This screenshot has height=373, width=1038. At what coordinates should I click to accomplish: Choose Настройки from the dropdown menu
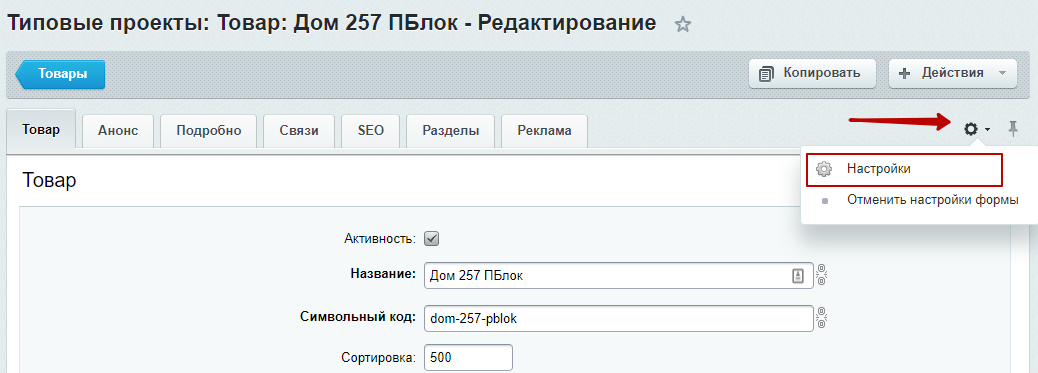coord(903,169)
